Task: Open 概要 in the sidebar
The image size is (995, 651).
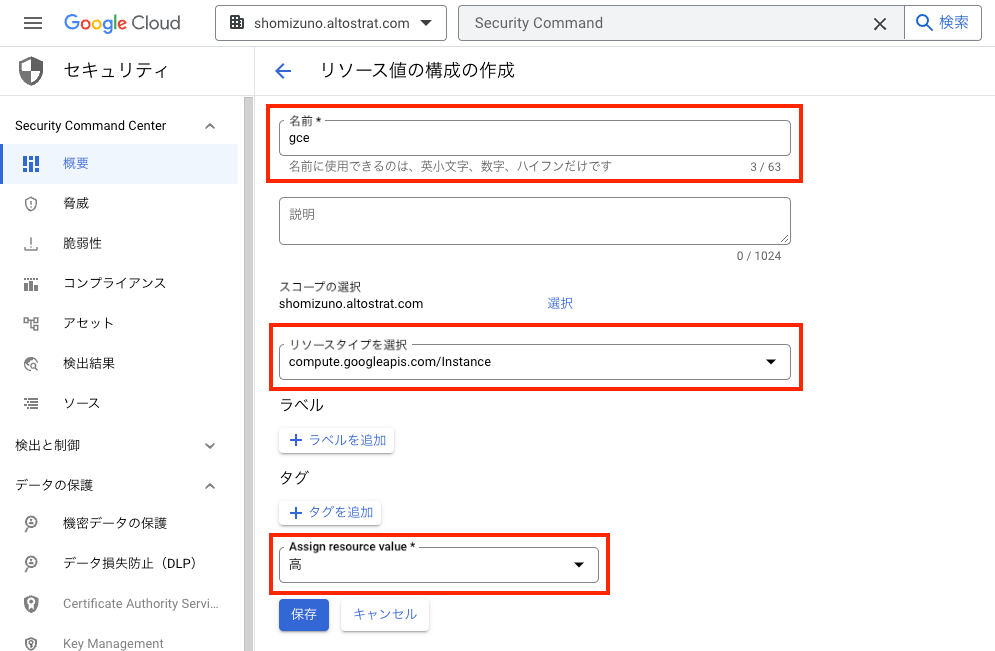Action: 119,164
